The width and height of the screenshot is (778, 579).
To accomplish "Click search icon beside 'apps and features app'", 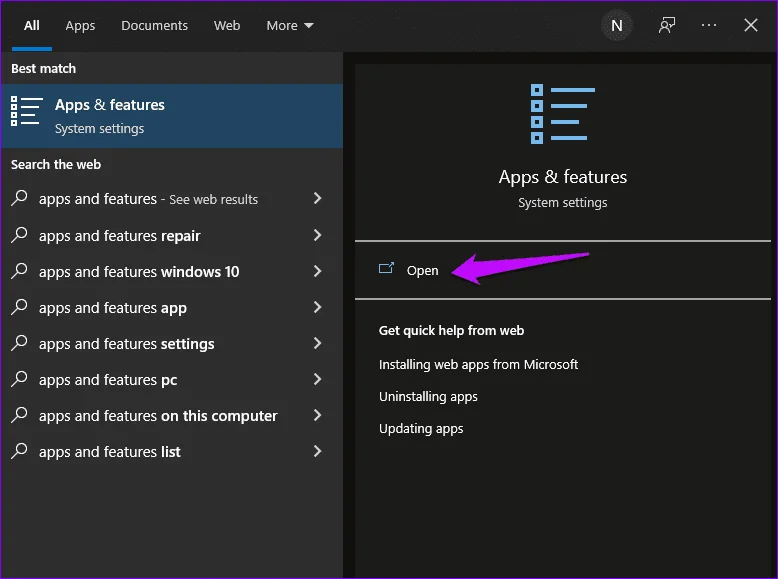I will [x=19, y=307].
